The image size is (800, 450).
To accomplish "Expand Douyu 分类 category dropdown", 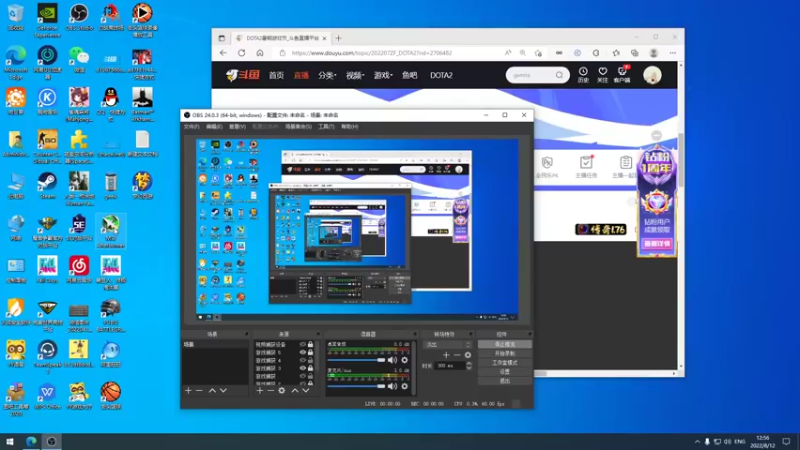I will 327,75.
